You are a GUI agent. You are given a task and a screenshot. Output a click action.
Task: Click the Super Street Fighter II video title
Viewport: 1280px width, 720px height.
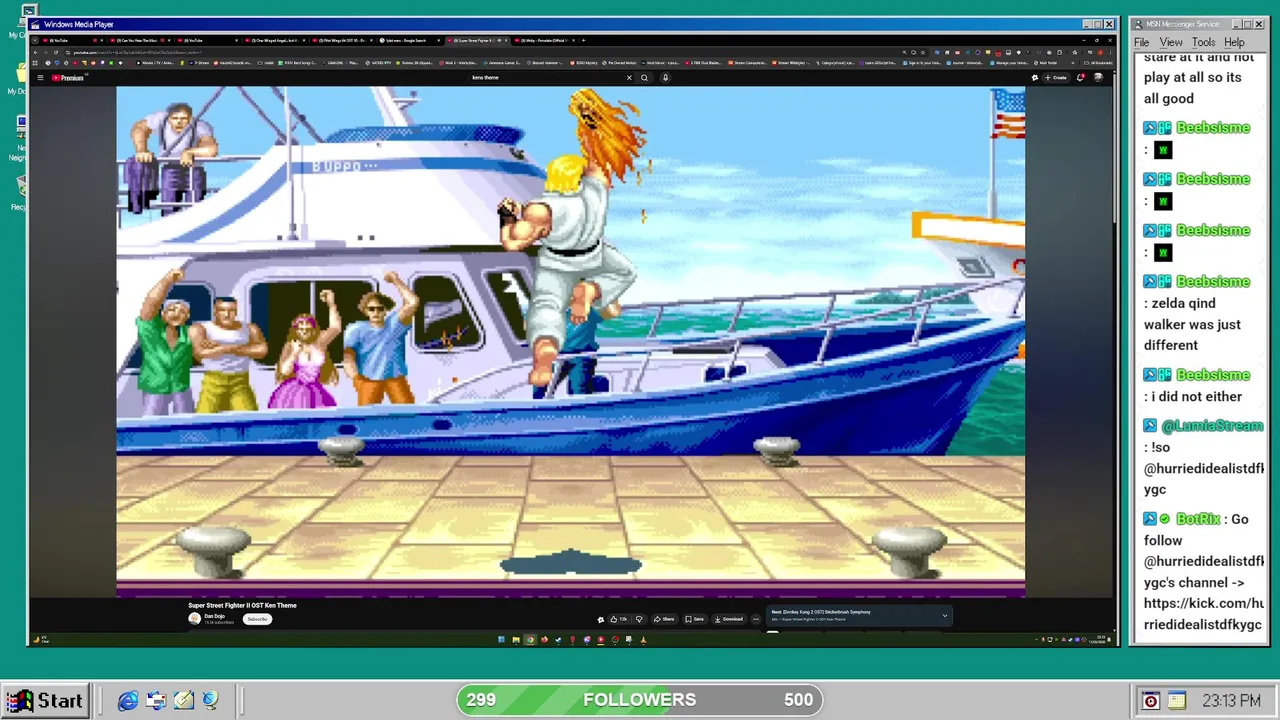click(242, 605)
